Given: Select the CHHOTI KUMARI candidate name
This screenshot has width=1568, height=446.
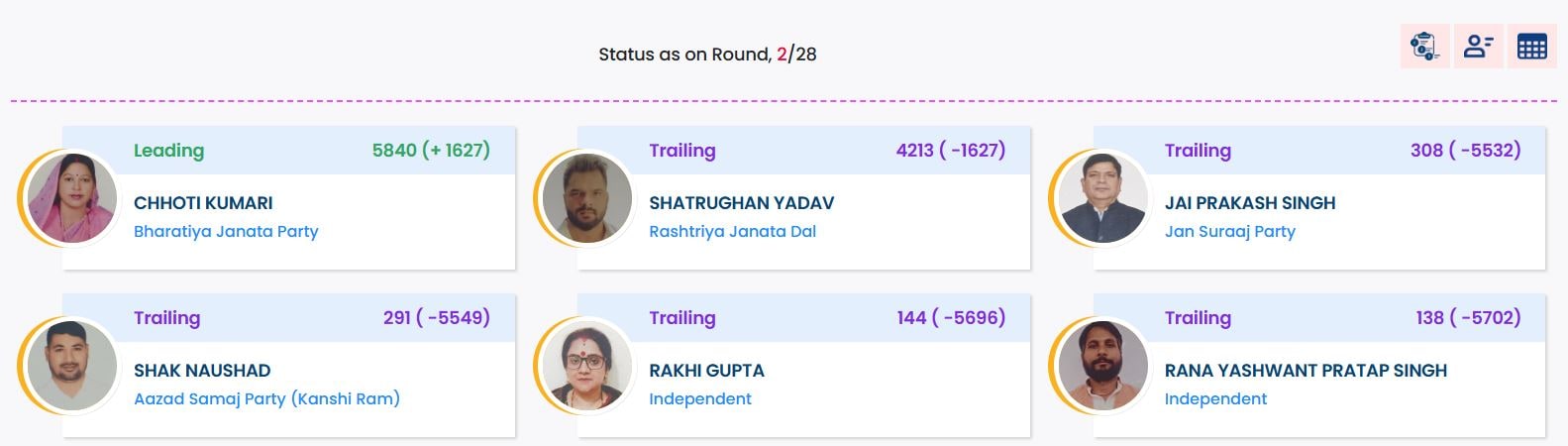Looking at the screenshot, I should coord(203,203).
